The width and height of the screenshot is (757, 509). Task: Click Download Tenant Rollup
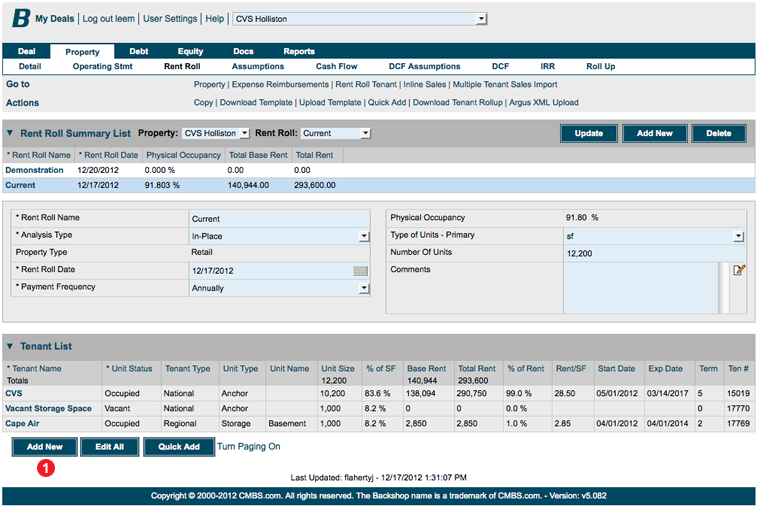pyautogui.click(x=457, y=102)
